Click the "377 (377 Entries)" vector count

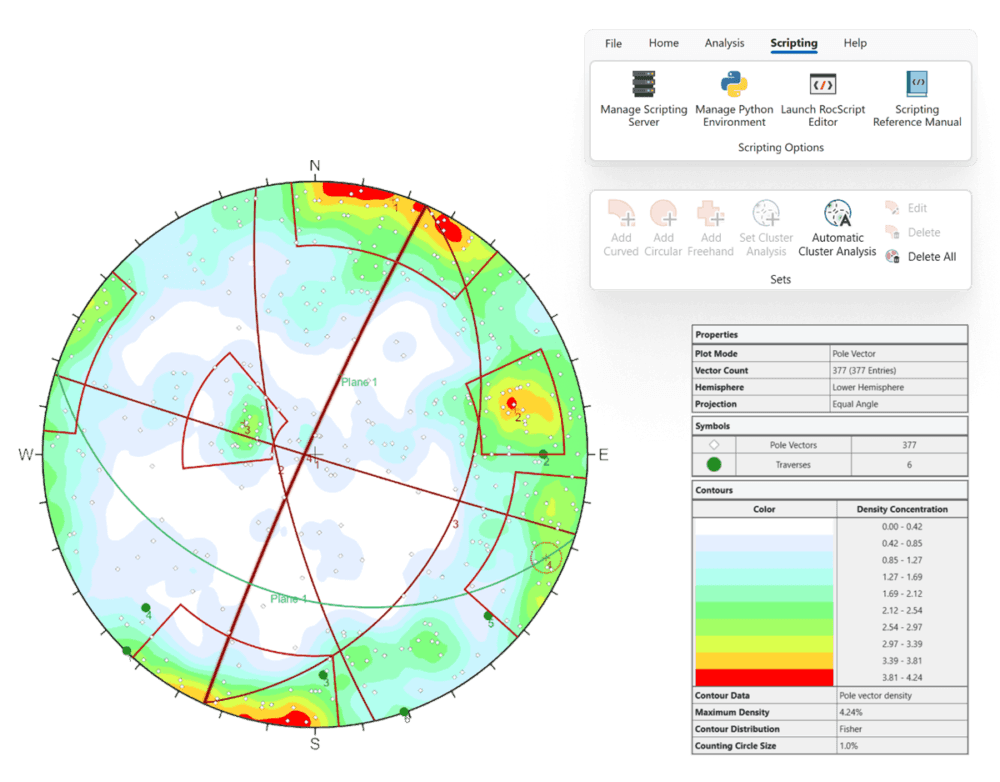[x=864, y=370]
